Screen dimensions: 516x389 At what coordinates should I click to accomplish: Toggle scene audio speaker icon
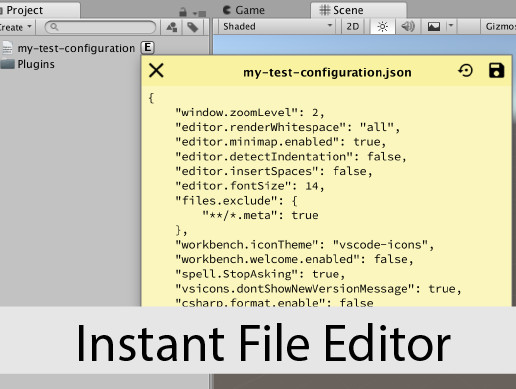408,26
